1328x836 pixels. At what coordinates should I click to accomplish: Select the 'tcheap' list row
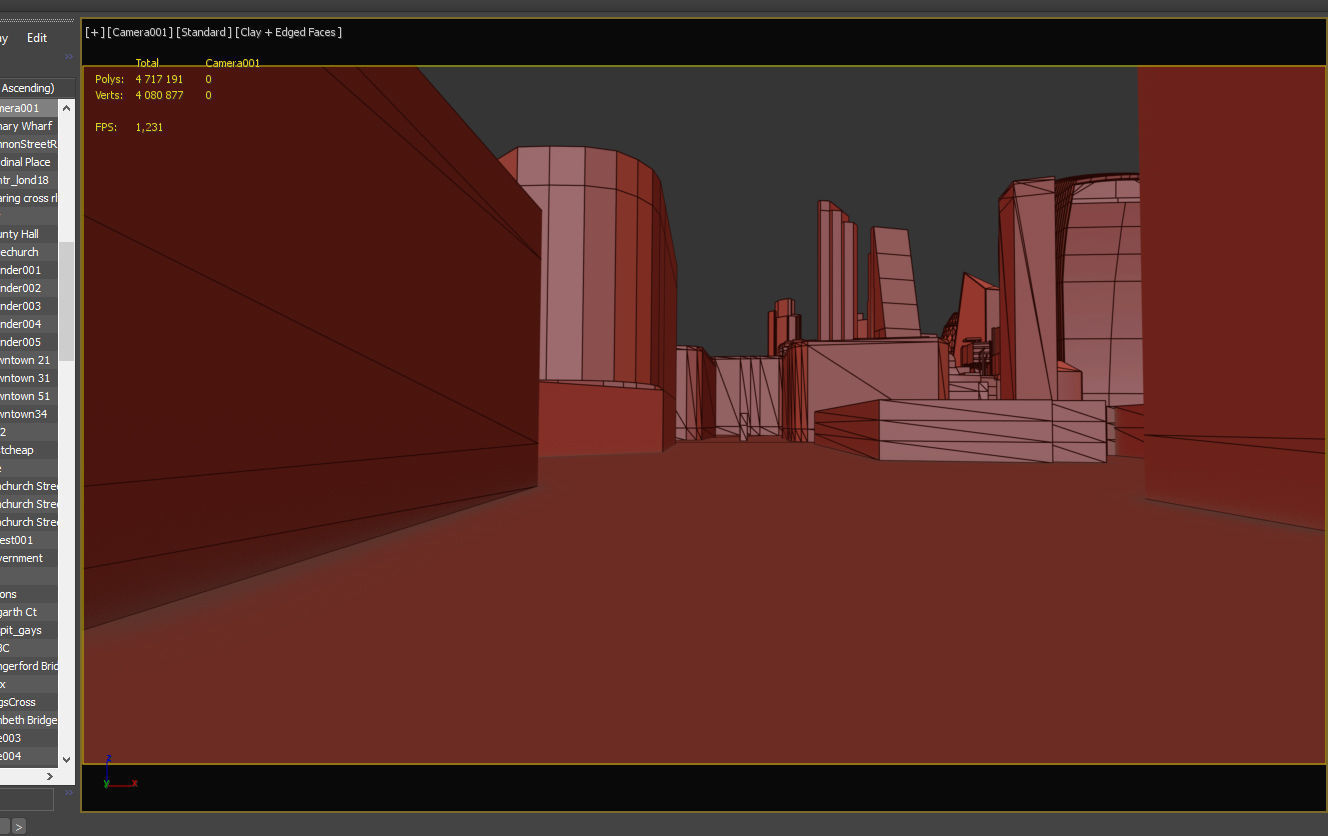pyautogui.click(x=29, y=450)
